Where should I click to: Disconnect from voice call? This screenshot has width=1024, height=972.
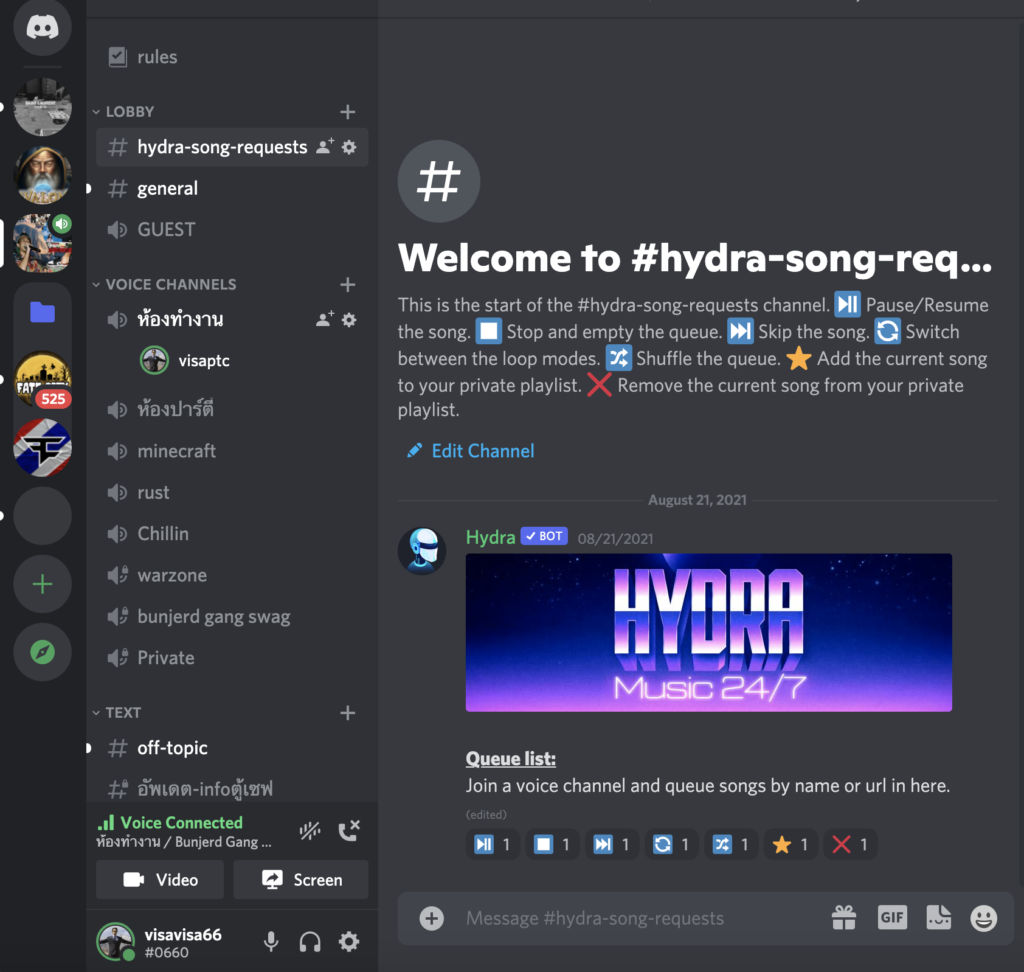pos(349,831)
